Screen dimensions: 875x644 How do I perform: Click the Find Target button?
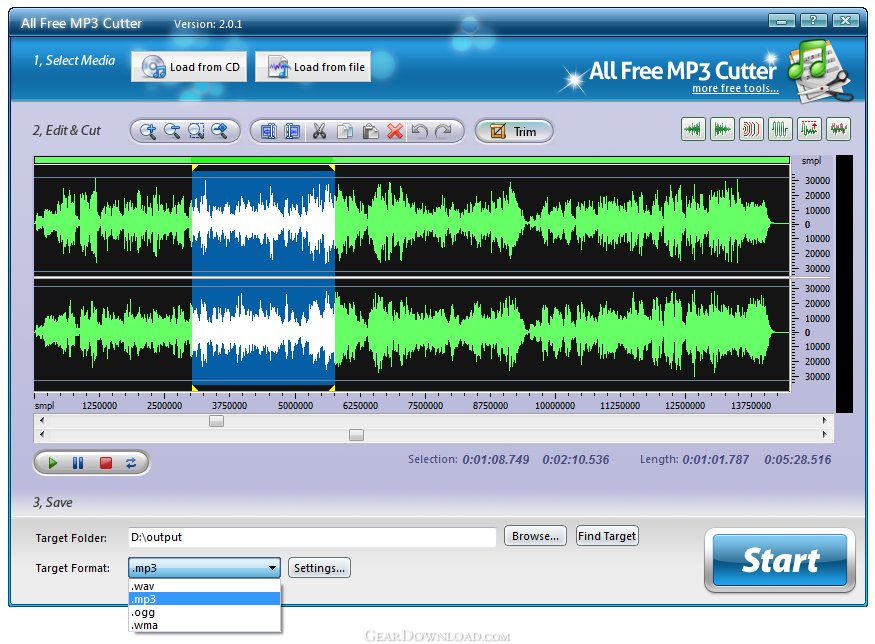coord(607,536)
